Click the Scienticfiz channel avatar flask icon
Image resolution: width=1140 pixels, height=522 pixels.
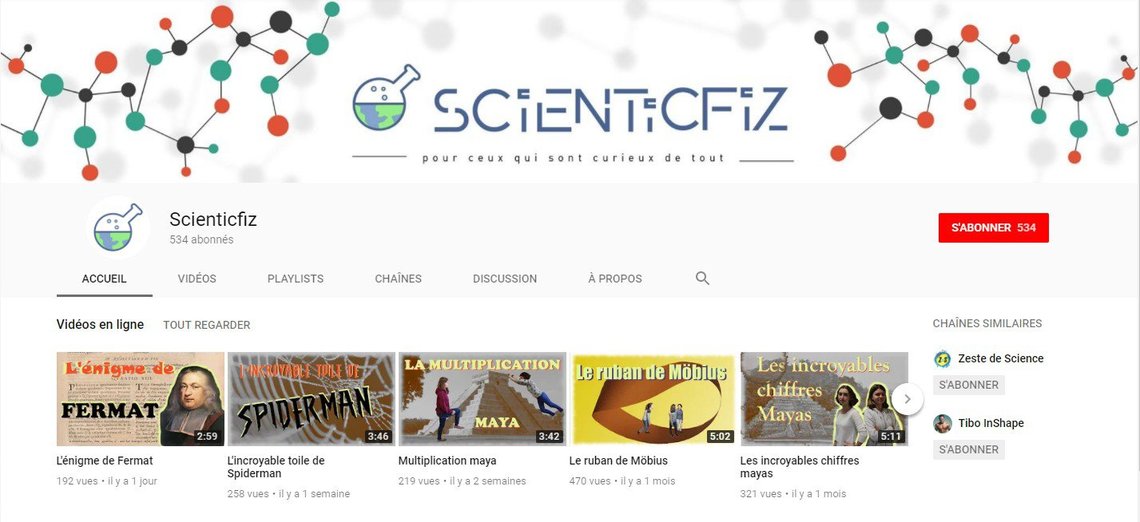(118, 228)
